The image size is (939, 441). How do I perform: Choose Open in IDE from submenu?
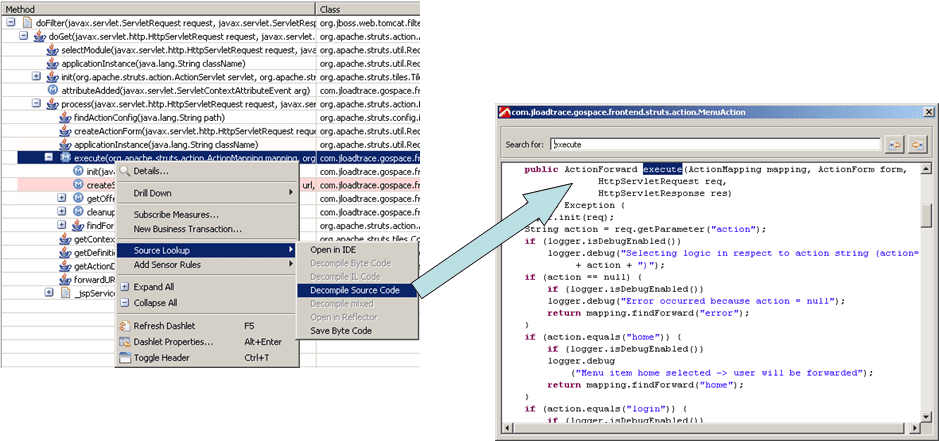(358, 250)
